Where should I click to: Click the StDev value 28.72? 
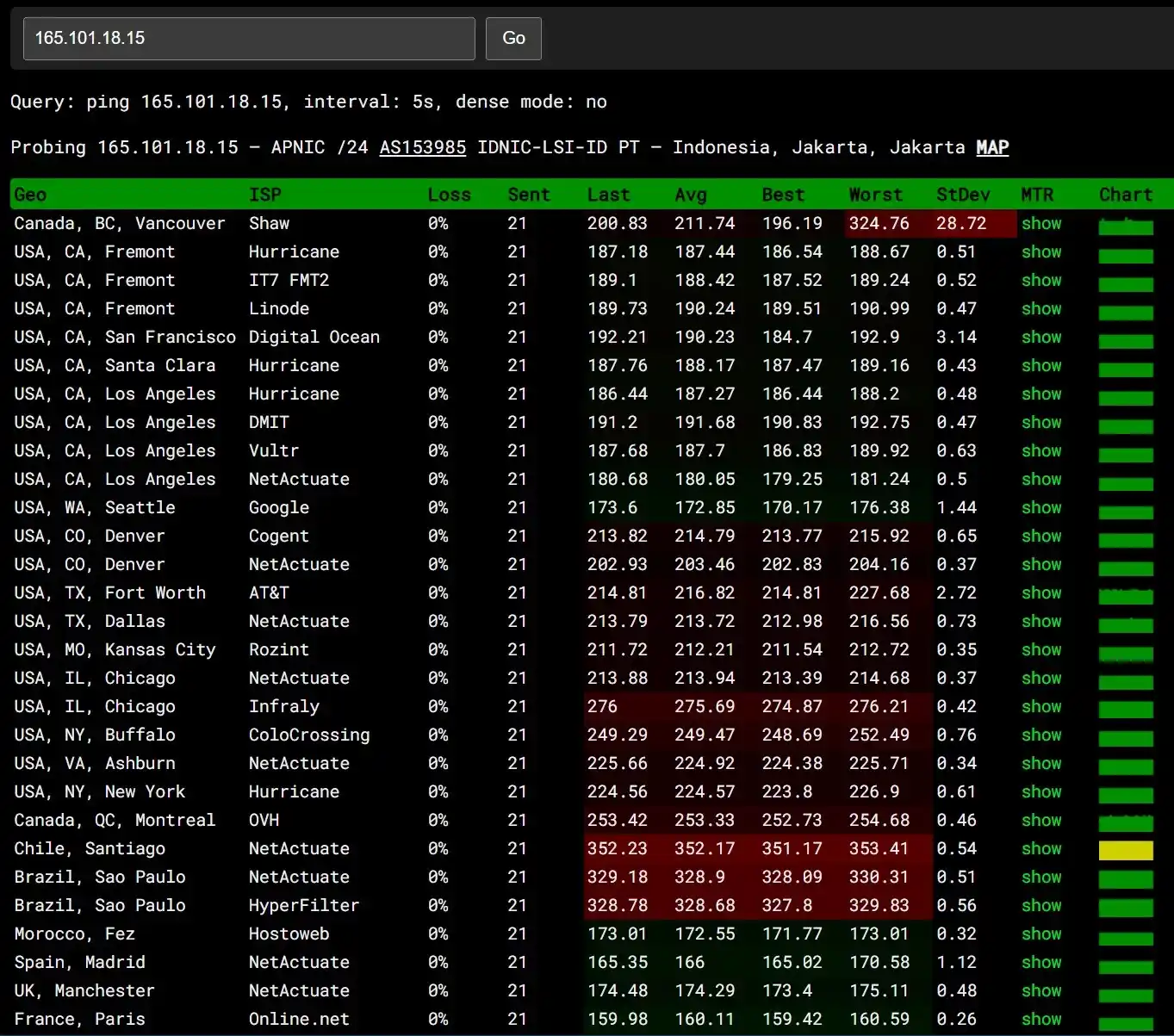(961, 223)
